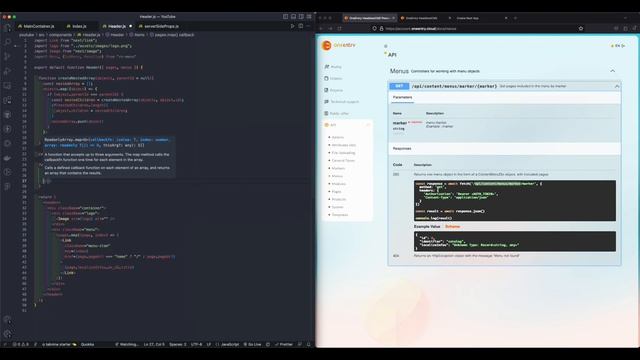
Task: Open Create Next App browser tab
Action: tap(468, 18)
